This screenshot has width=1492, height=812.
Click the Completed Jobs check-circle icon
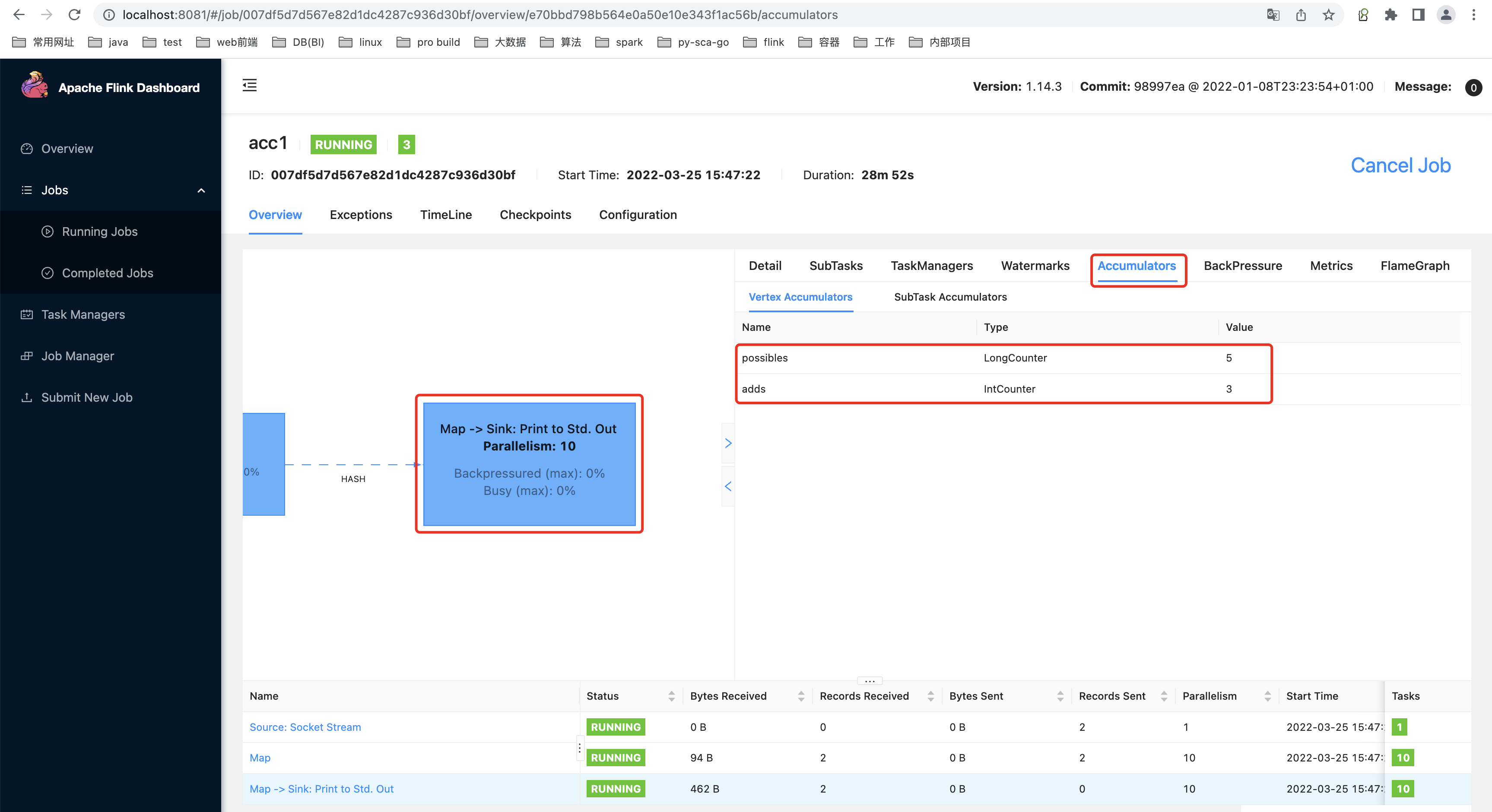coord(48,273)
